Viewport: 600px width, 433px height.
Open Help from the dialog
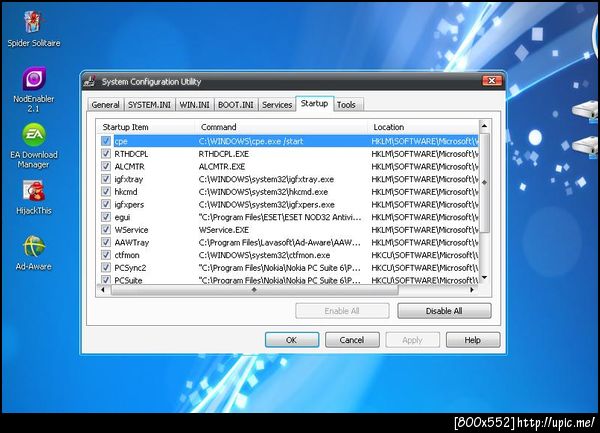473,340
